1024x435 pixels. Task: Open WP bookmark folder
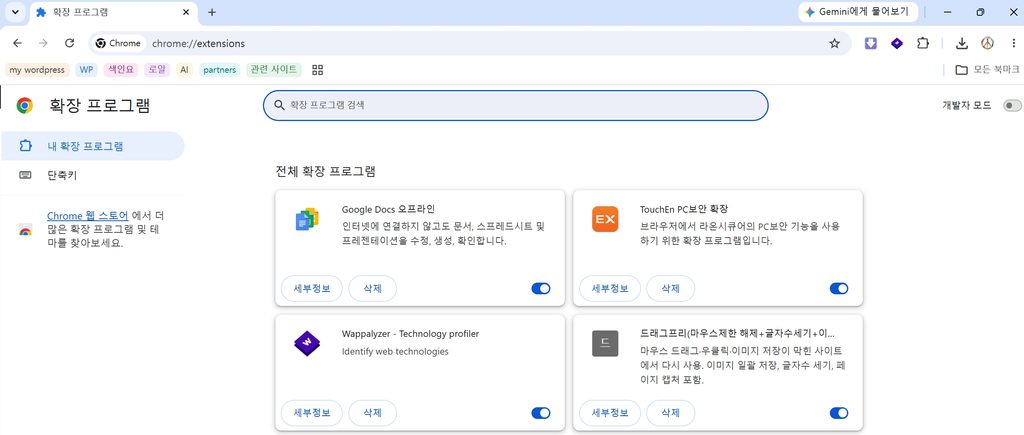pyautogui.click(x=86, y=70)
